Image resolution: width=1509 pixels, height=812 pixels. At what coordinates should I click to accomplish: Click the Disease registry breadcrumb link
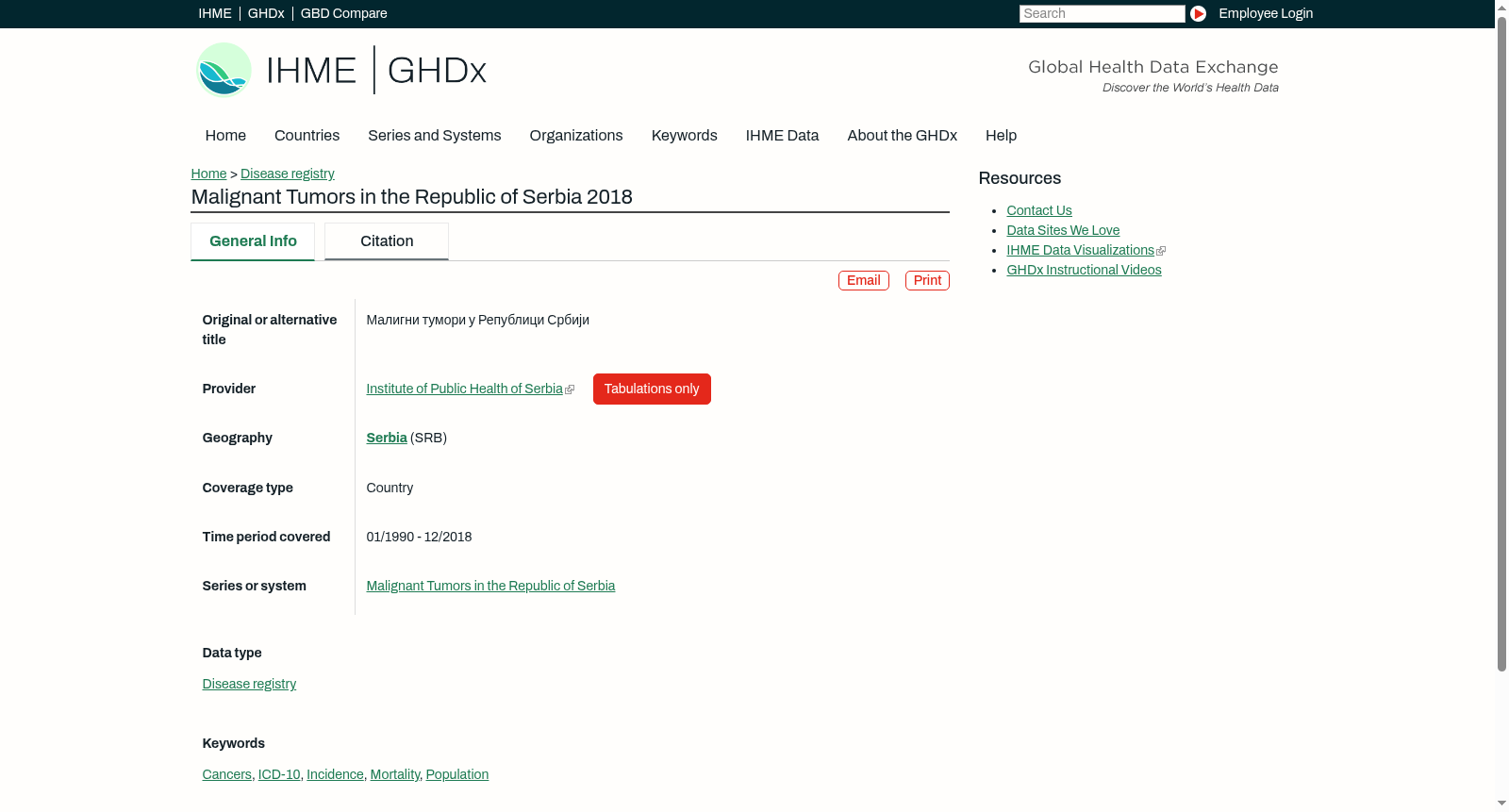(287, 174)
